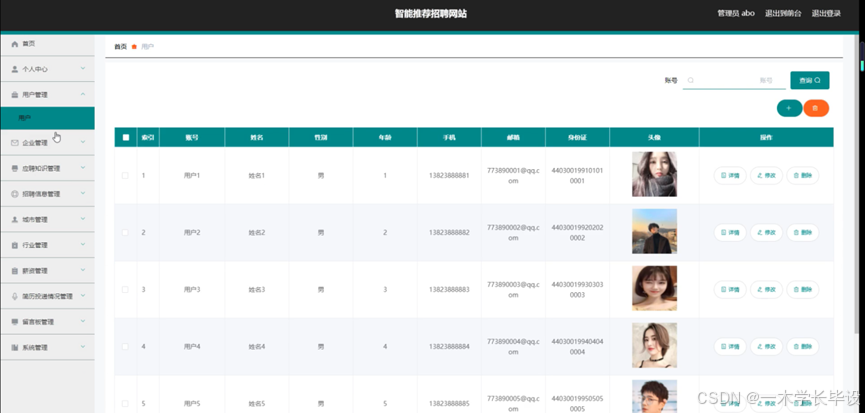Expand the 个人中心 chevron
This screenshot has height=413, width=865.
pos(83,69)
